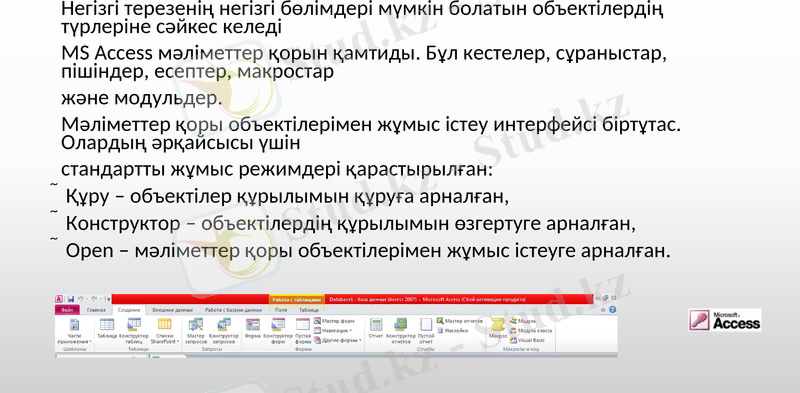Save using the quick access floppy icon
Image resolution: width=800 pixels, height=393 pixels.
pos(70,299)
